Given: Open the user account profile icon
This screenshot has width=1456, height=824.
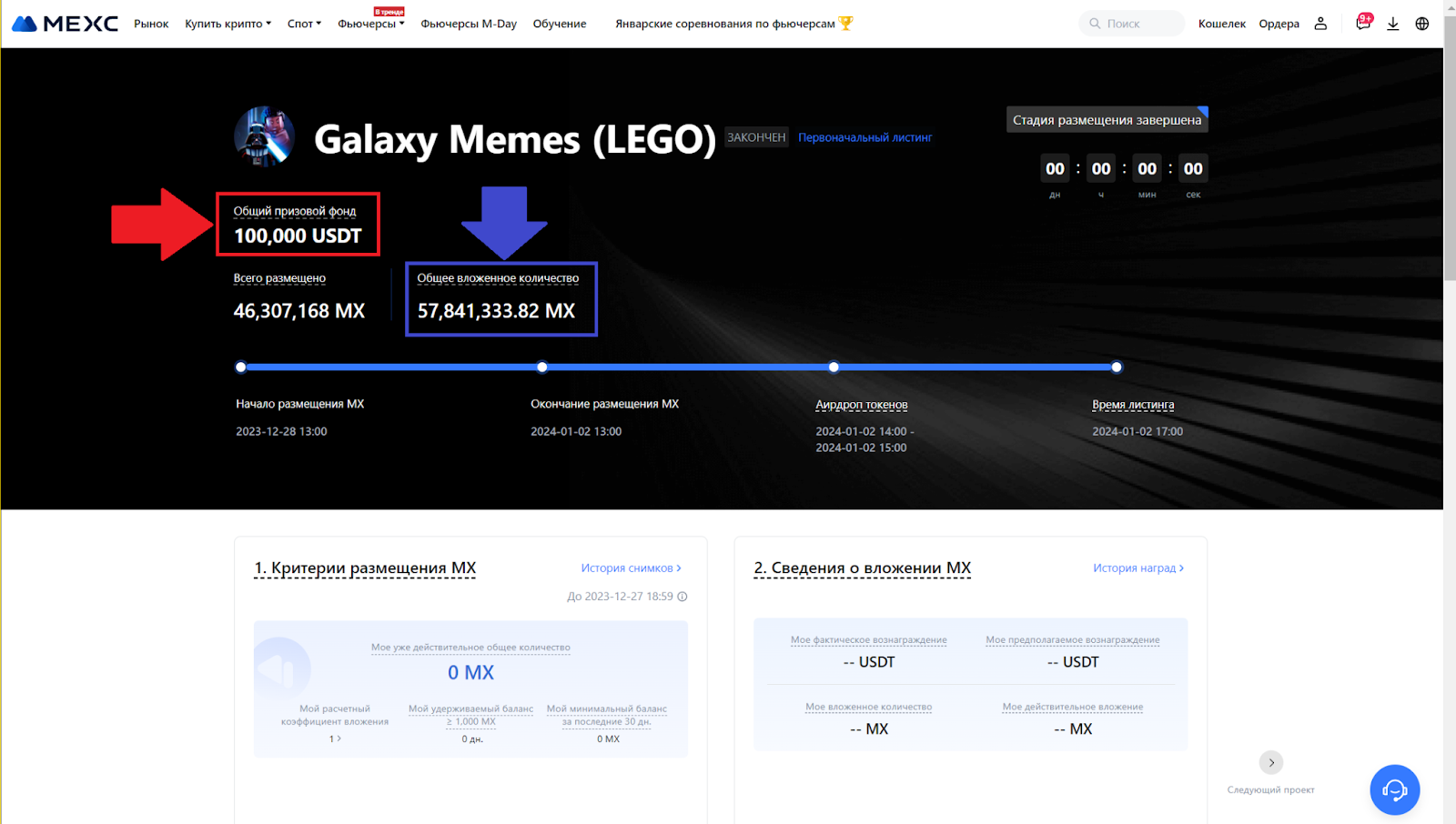Looking at the screenshot, I should pos(1320,24).
